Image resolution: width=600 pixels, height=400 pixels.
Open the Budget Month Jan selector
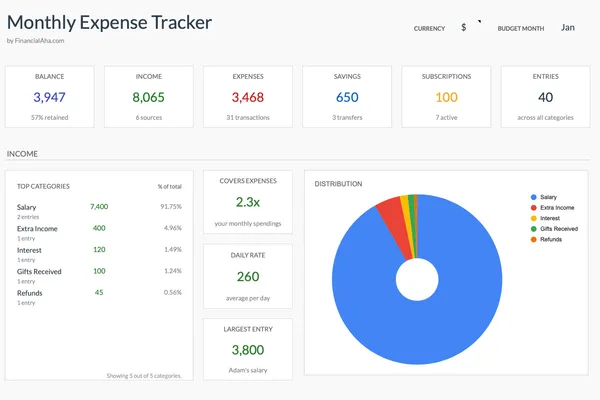click(568, 28)
